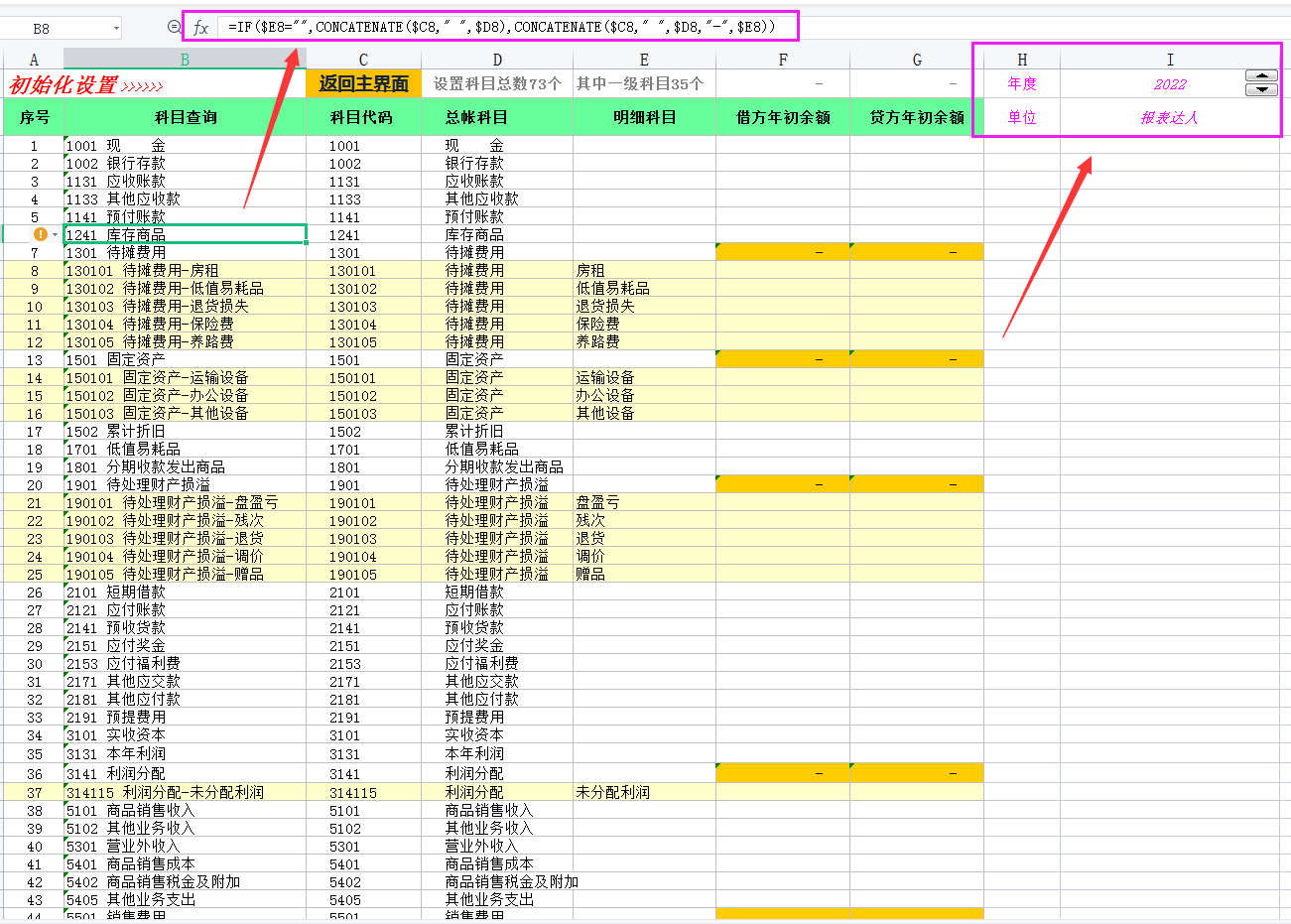Click the fx insert function icon
Viewport: 1291px width, 924px height.
point(201,28)
